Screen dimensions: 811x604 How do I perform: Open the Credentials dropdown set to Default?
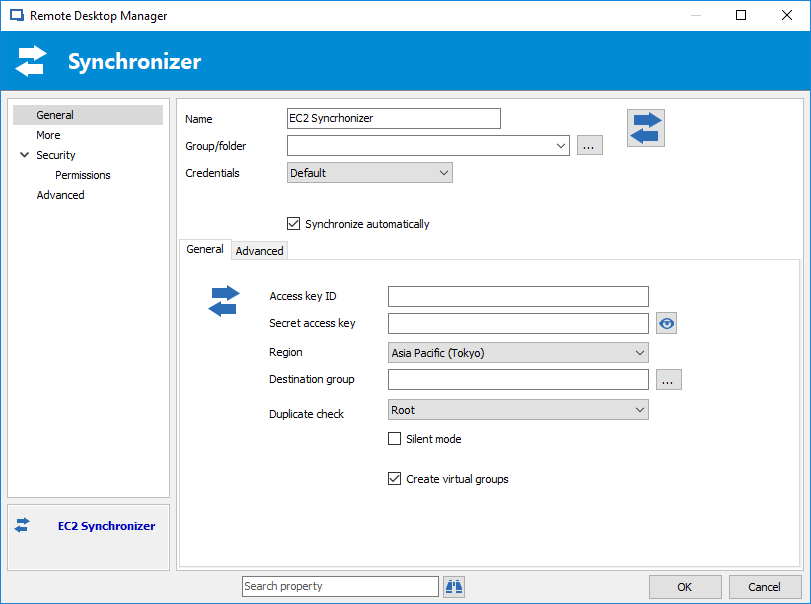point(370,173)
